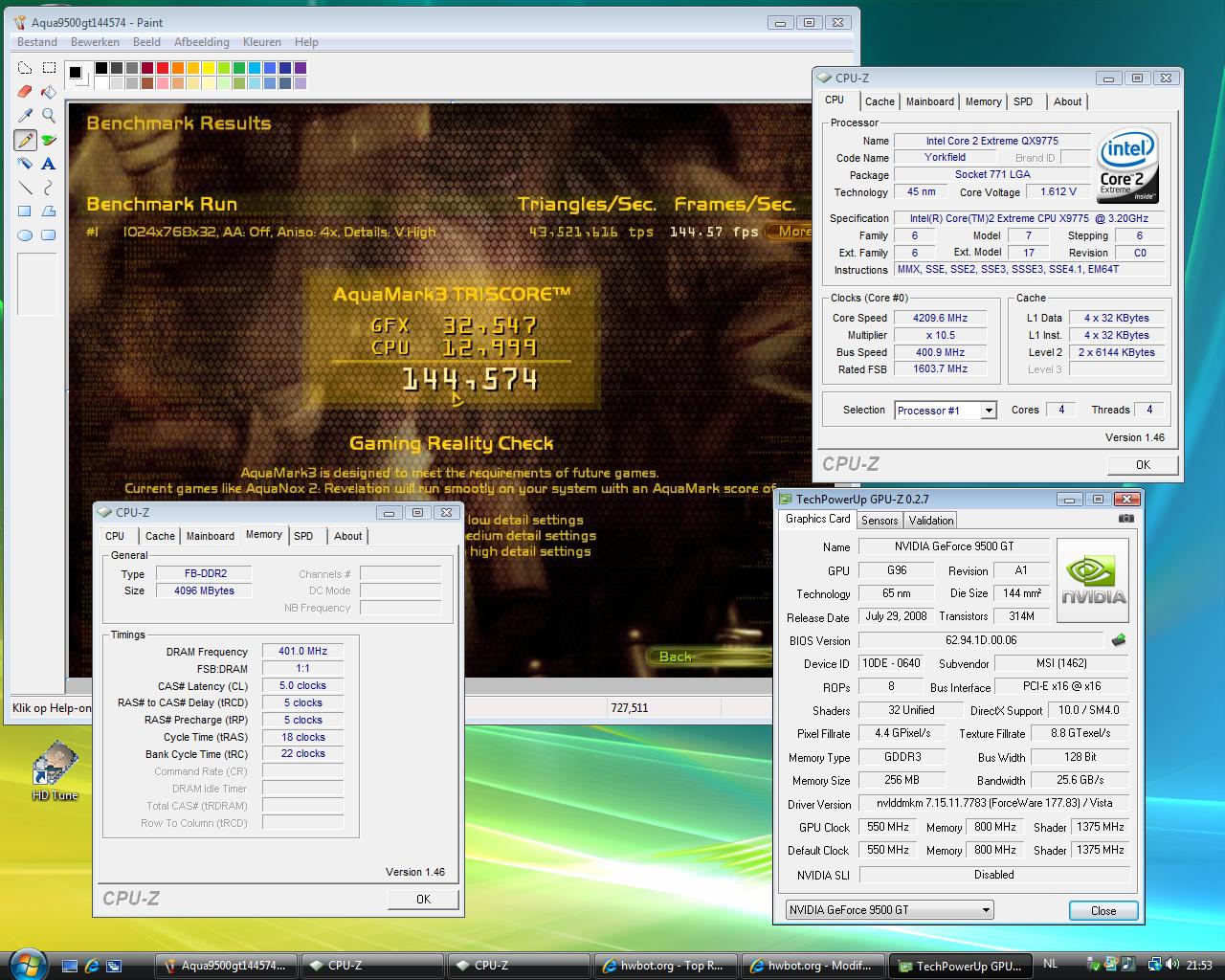
Task: Open the Bestand menu in Paint
Action: pyautogui.click(x=37, y=42)
